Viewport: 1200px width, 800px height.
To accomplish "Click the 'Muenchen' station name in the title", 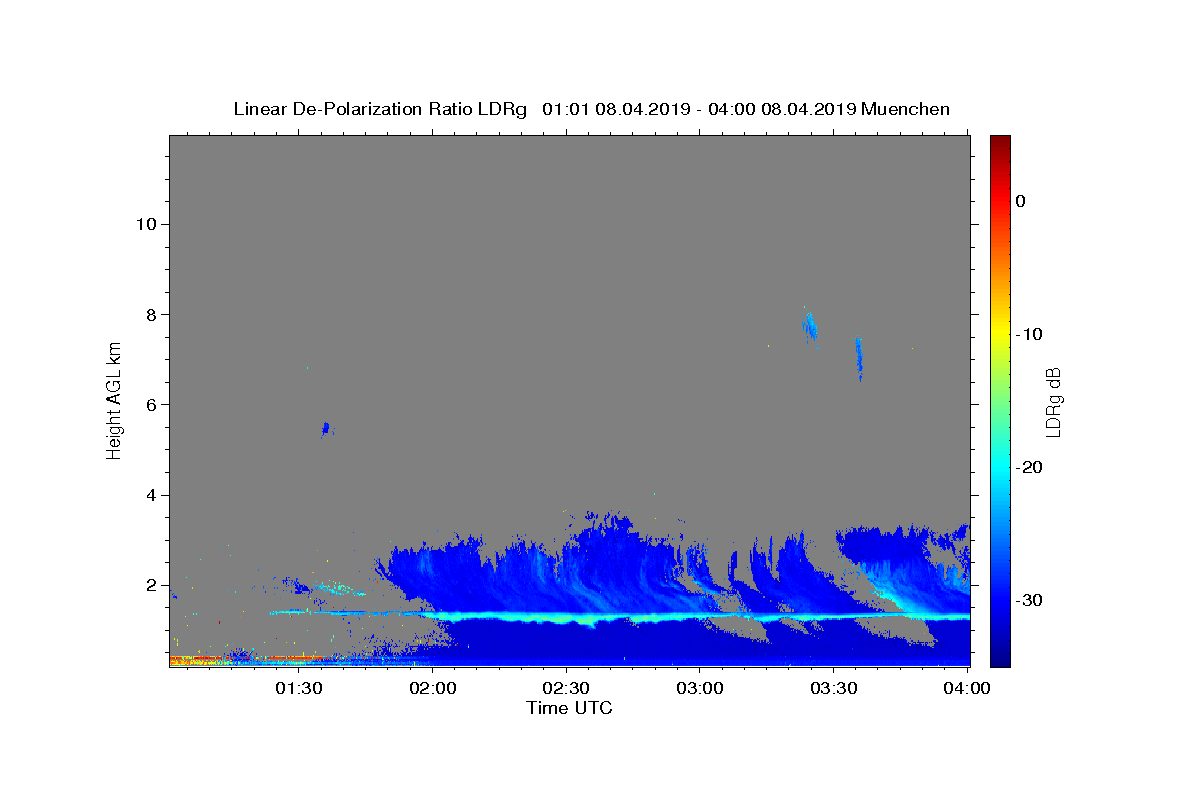I will [x=905, y=109].
